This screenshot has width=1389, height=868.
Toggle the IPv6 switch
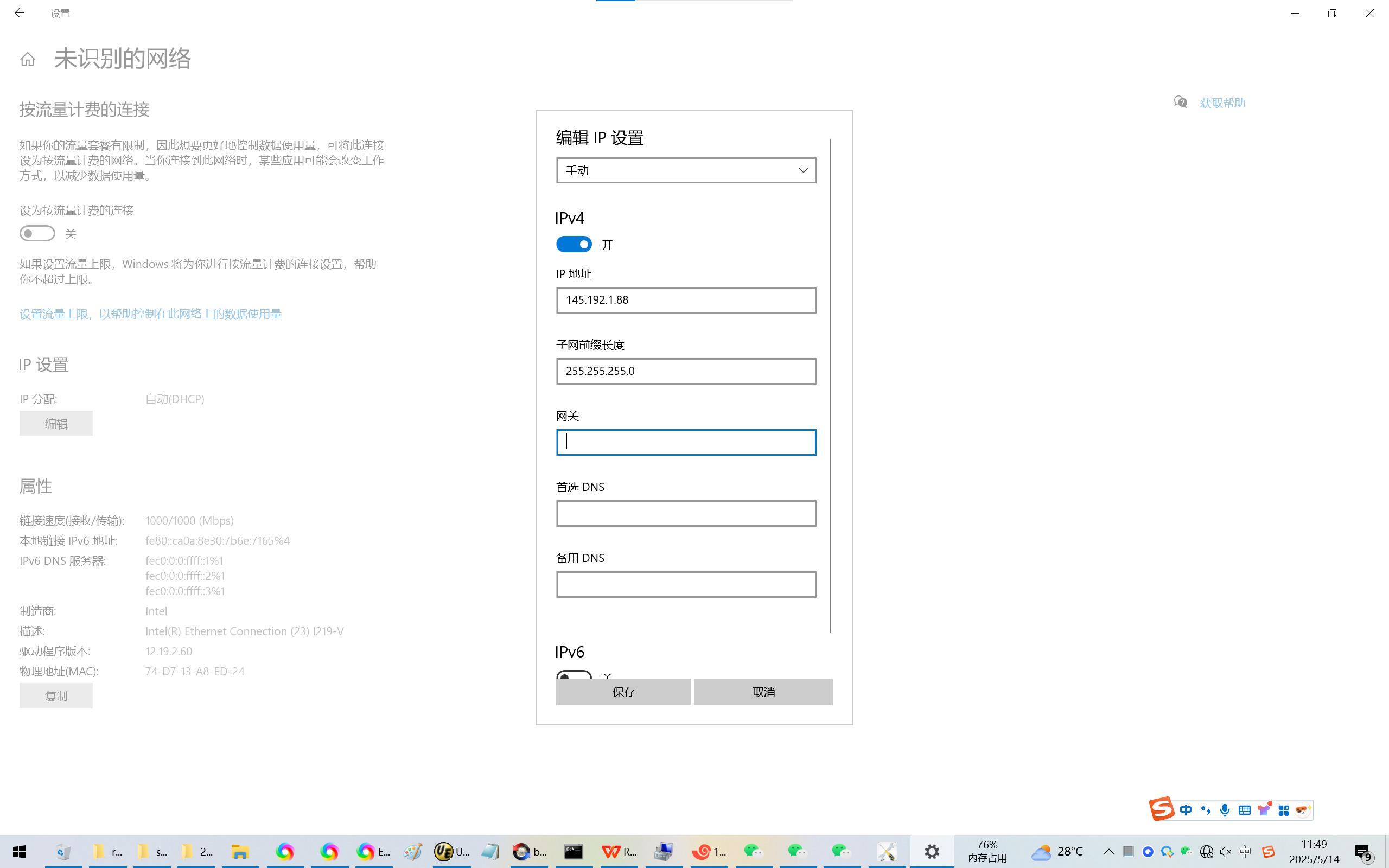(574, 674)
